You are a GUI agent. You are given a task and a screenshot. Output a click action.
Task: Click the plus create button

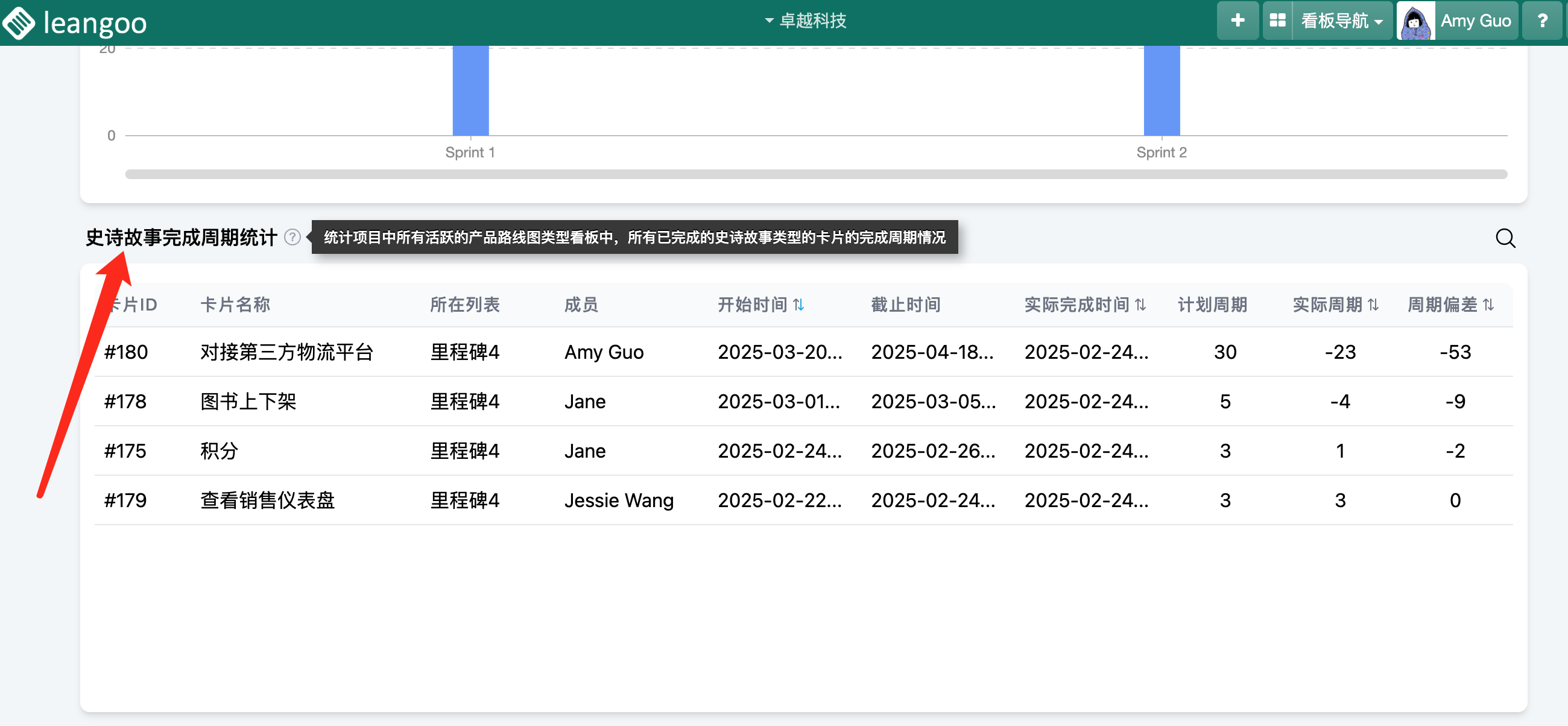tap(1237, 21)
